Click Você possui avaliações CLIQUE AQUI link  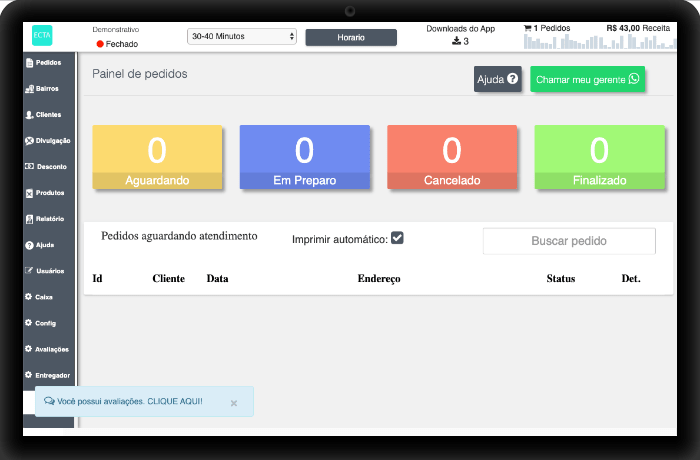click(x=130, y=401)
